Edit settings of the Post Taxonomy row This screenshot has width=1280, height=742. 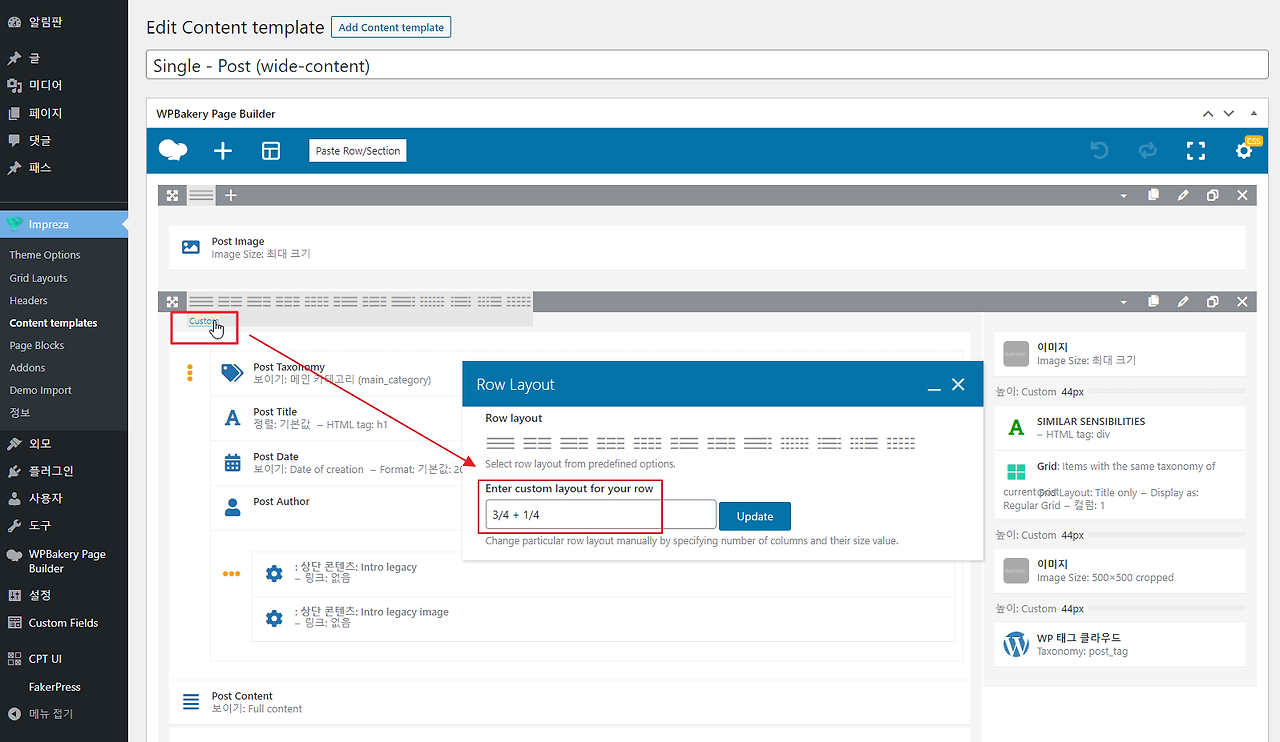(1183, 301)
